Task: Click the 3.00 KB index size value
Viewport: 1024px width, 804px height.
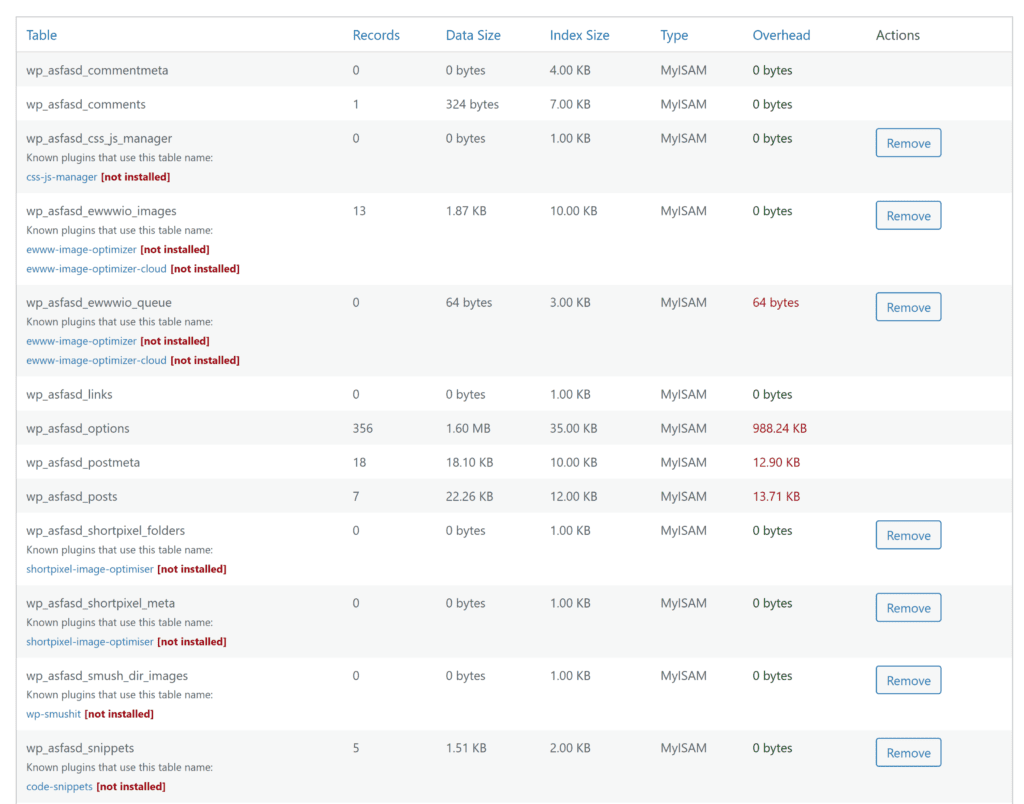Action: click(569, 302)
